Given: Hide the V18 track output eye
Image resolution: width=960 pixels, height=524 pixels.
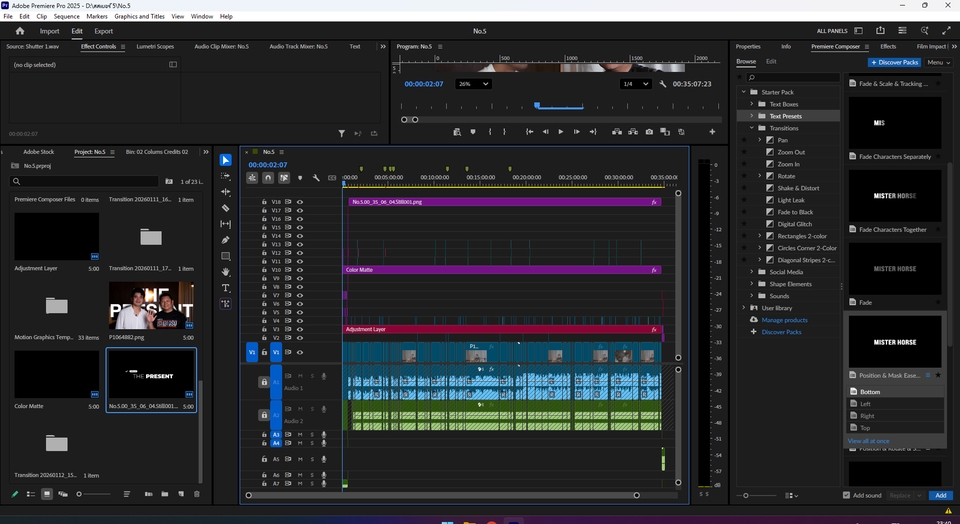Looking at the screenshot, I should pos(300,201).
